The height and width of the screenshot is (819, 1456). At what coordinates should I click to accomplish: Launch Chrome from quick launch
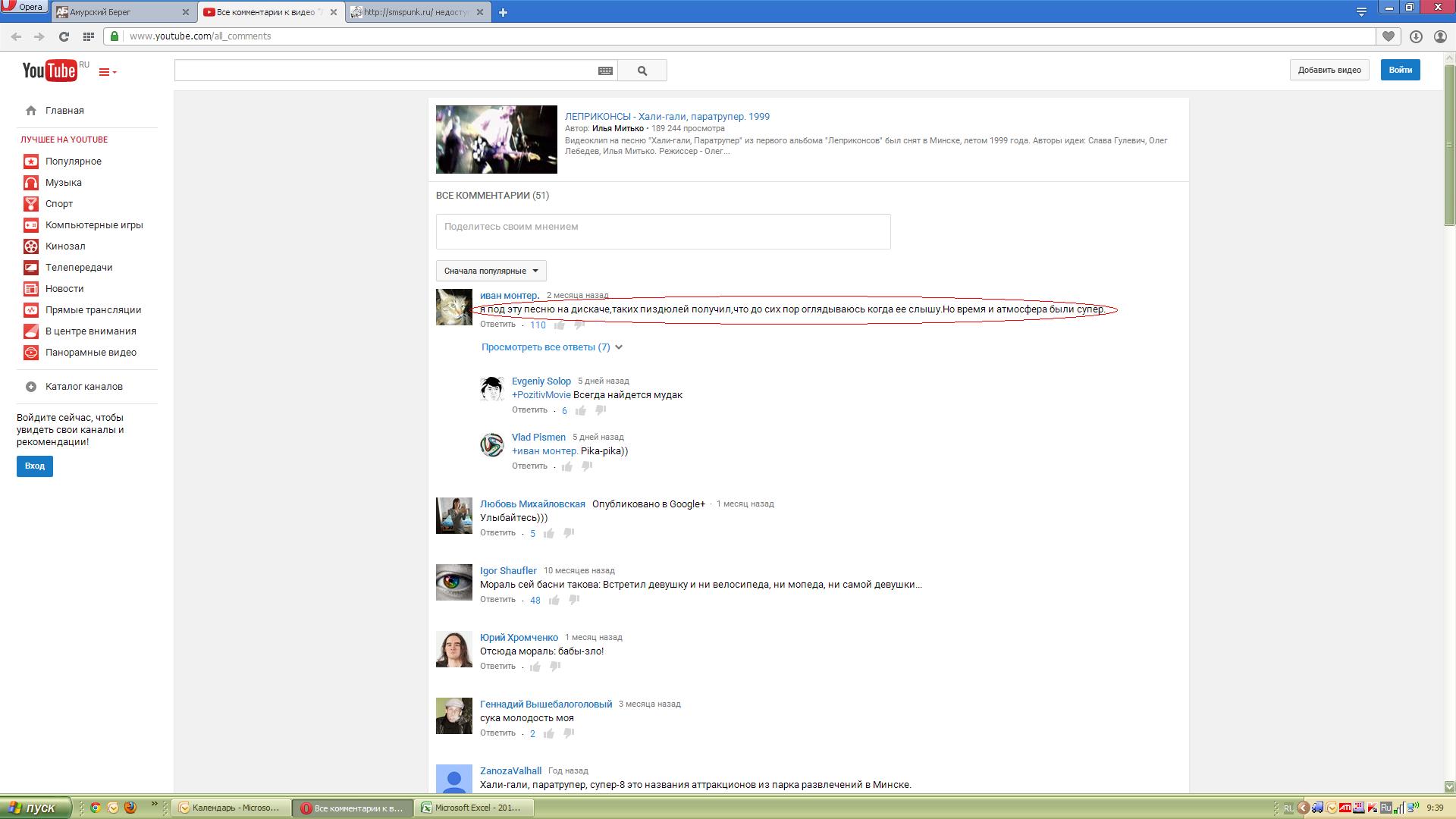click(x=96, y=808)
